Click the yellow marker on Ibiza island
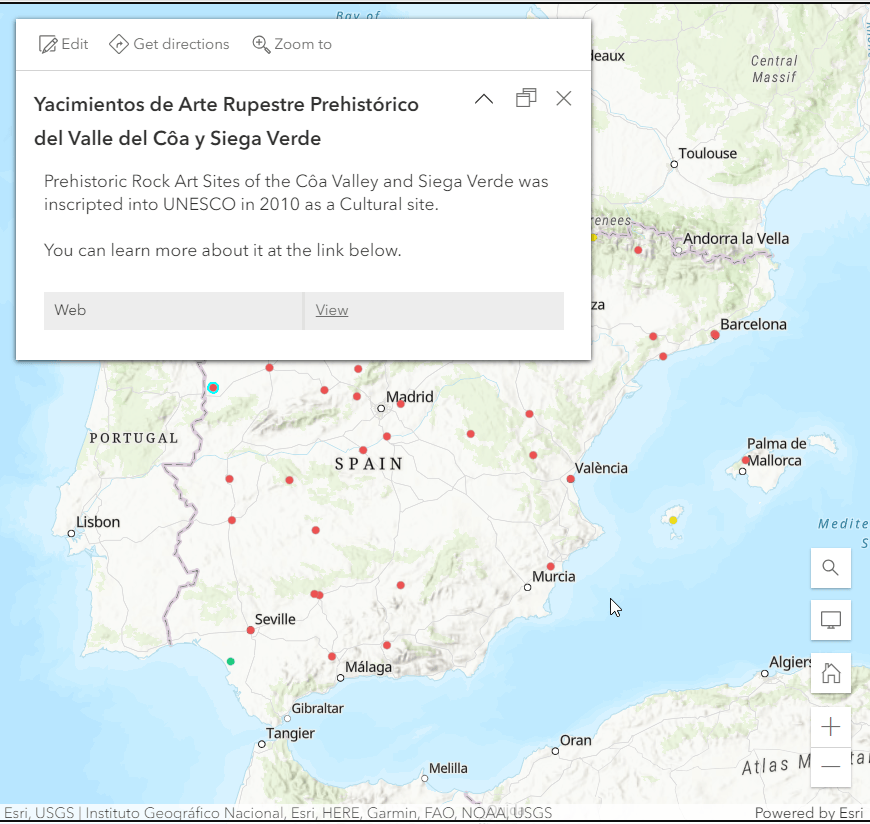This screenshot has width=870, height=824. [673, 520]
